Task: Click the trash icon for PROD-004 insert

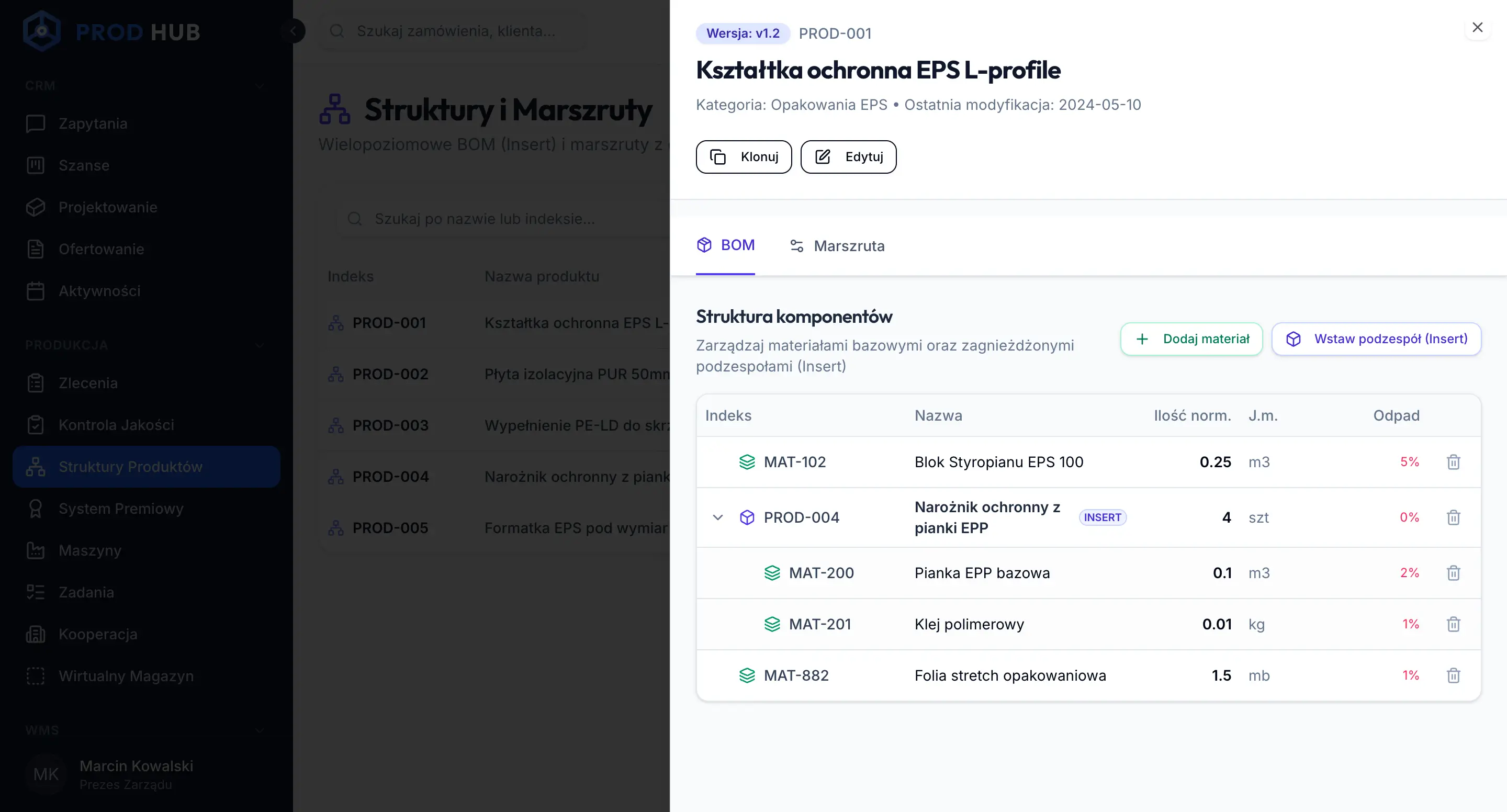Action: [1453, 517]
